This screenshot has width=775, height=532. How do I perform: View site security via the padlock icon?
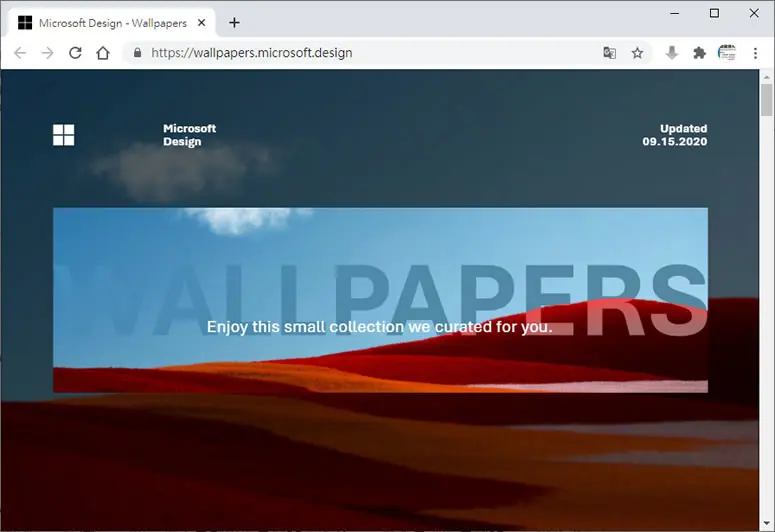[x=137, y=52]
